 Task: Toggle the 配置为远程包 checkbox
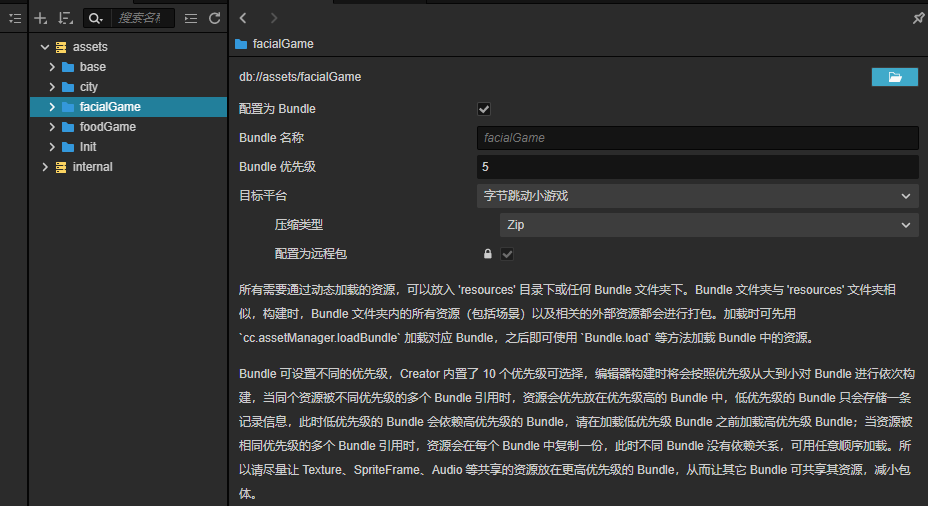507,254
